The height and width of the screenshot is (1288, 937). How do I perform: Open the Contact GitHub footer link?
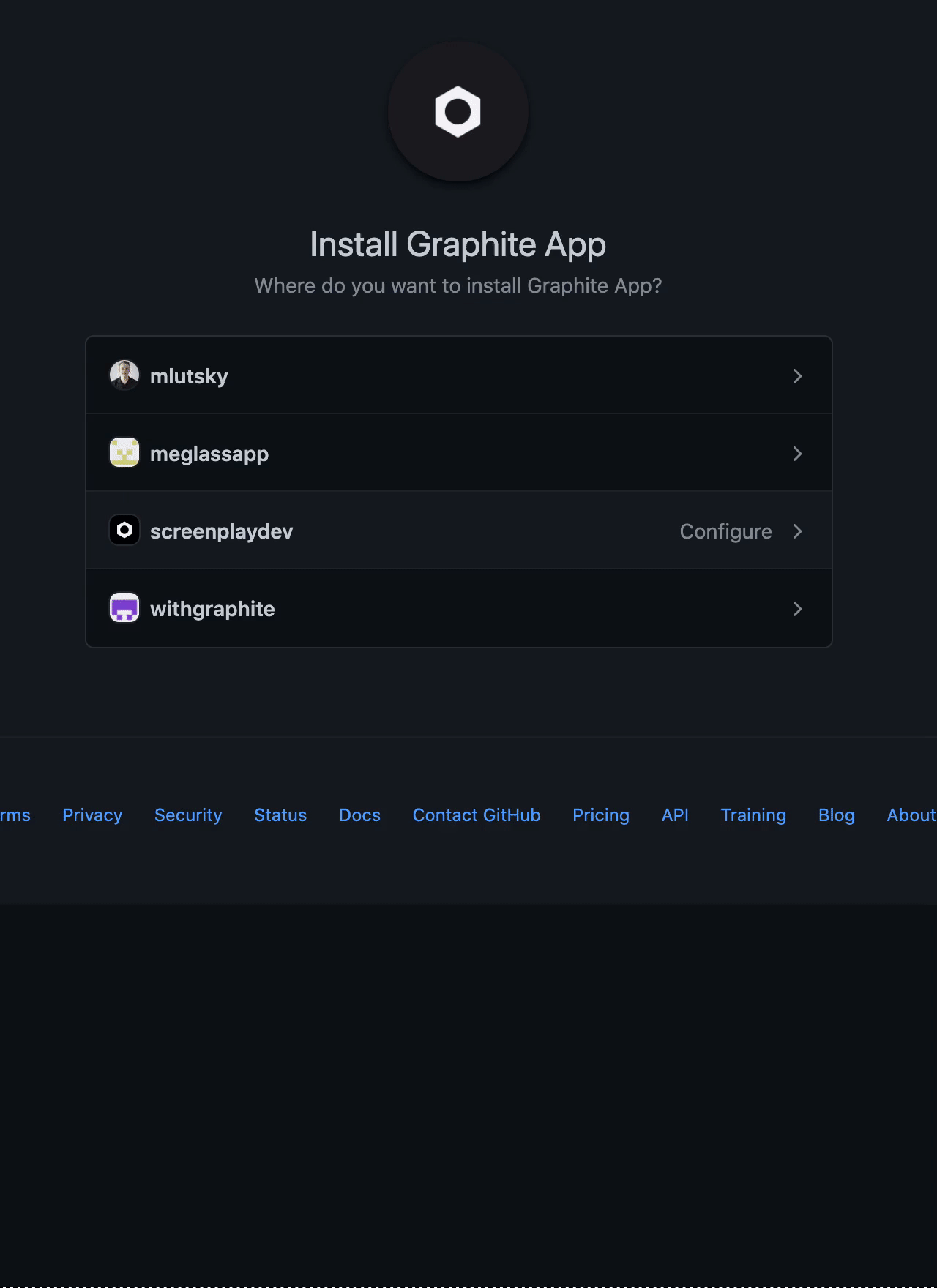click(477, 815)
